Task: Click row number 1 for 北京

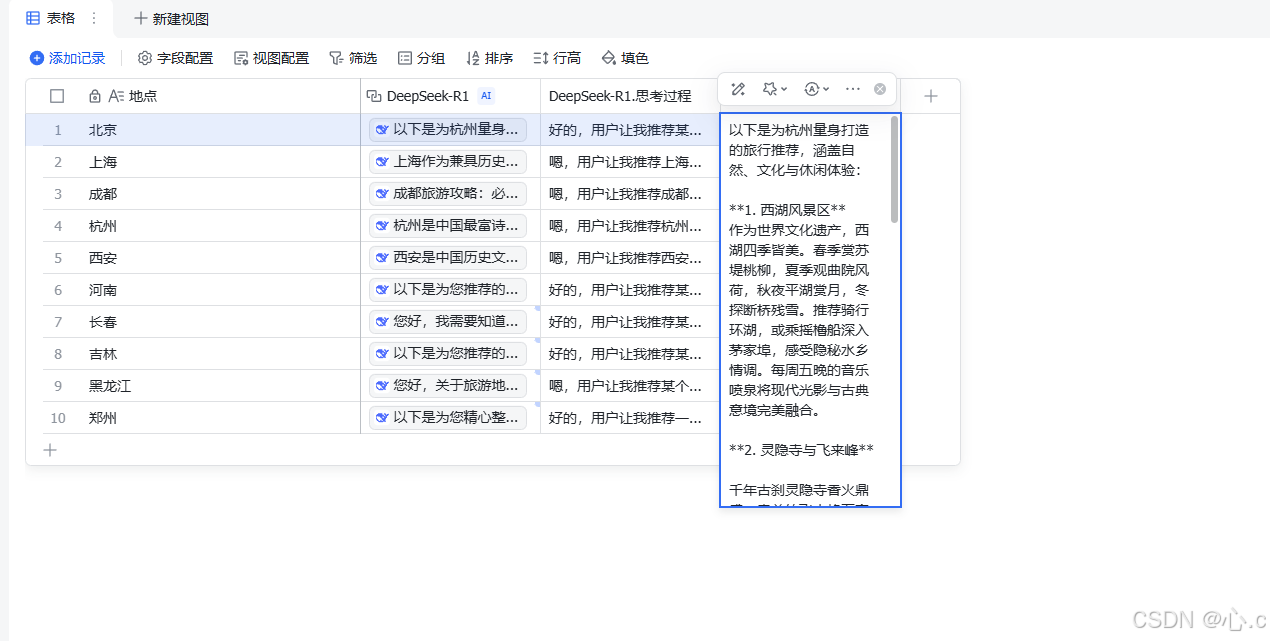Action: (58, 130)
